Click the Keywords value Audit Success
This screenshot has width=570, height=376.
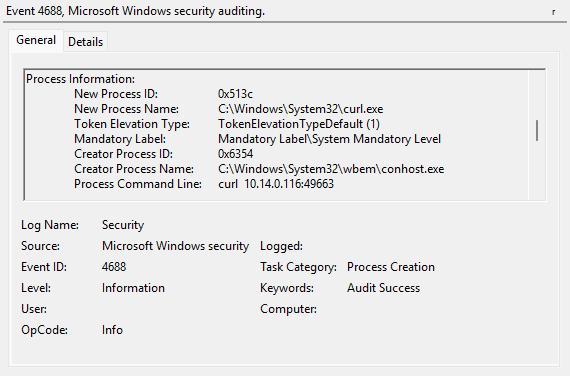(x=383, y=288)
